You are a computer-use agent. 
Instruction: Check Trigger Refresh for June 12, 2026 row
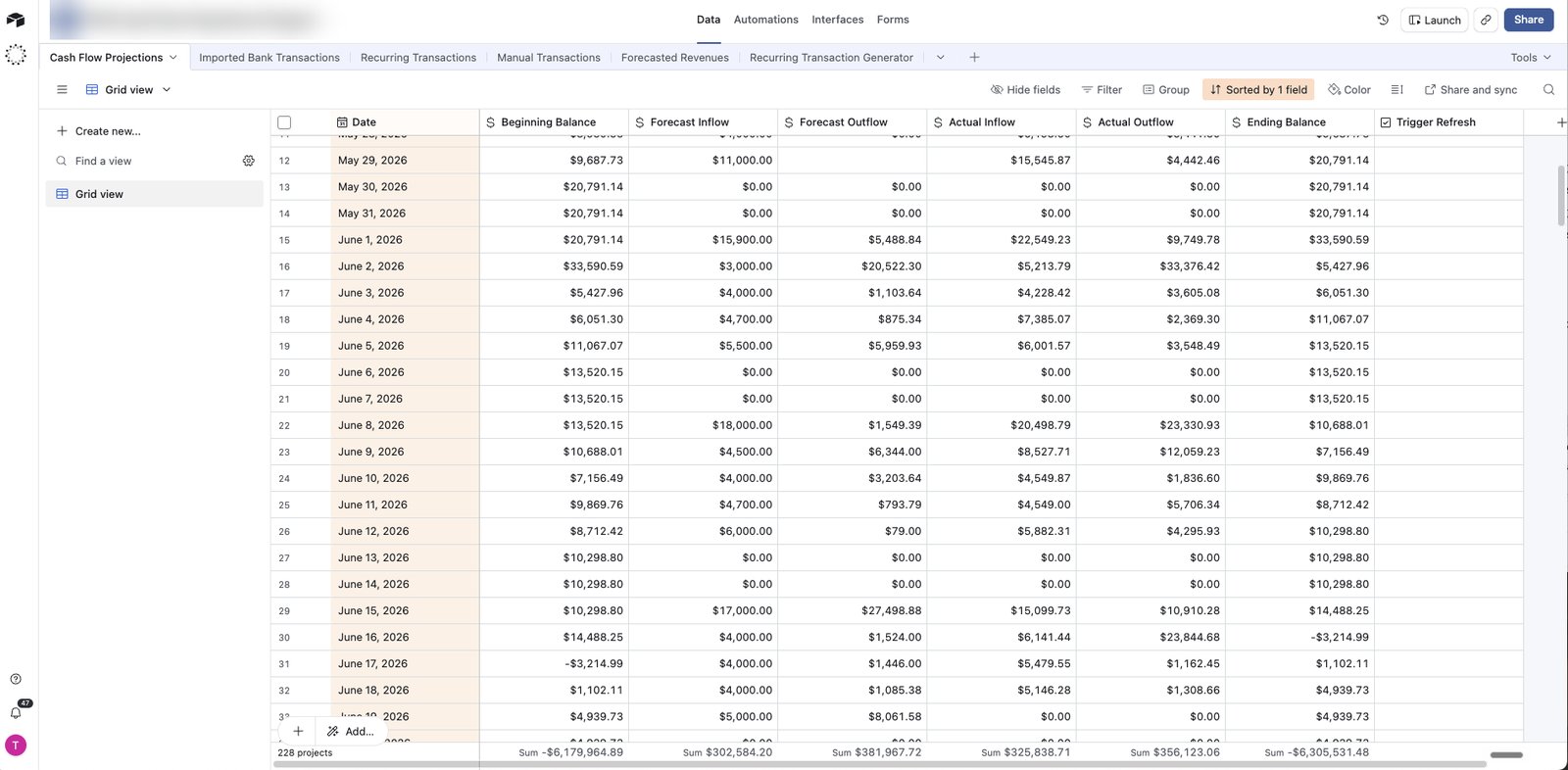tap(1448, 531)
